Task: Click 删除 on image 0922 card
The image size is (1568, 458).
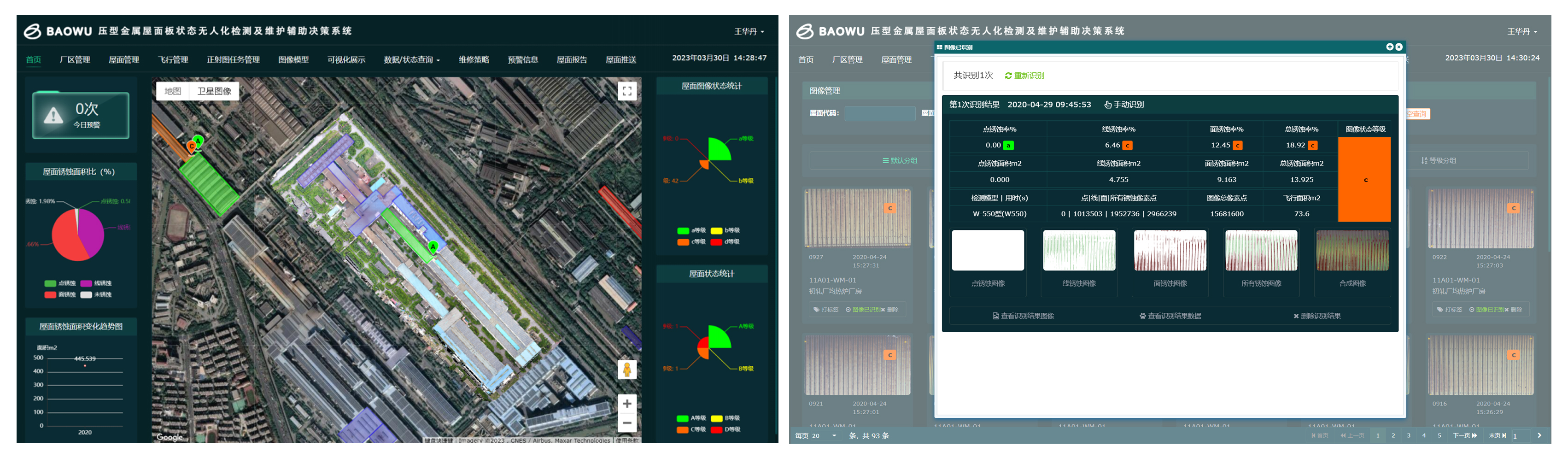Action: point(1514,310)
